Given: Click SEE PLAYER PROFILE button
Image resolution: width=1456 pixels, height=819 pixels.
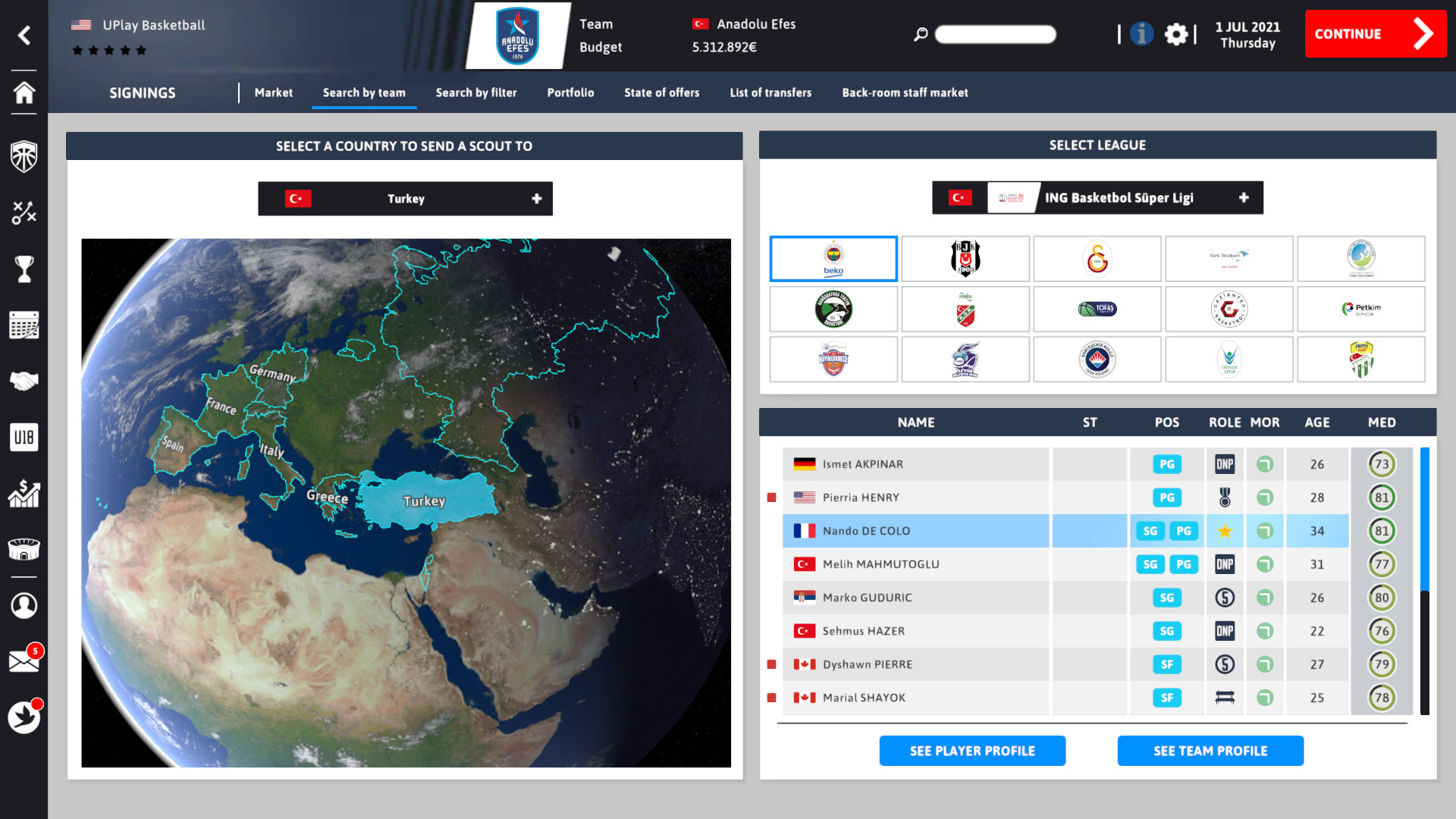Looking at the screenshot, I should coord(972,750).
